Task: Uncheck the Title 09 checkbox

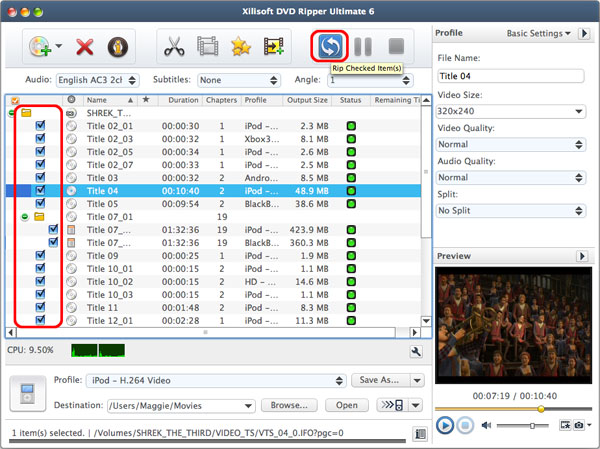Action: coord(40,255)
